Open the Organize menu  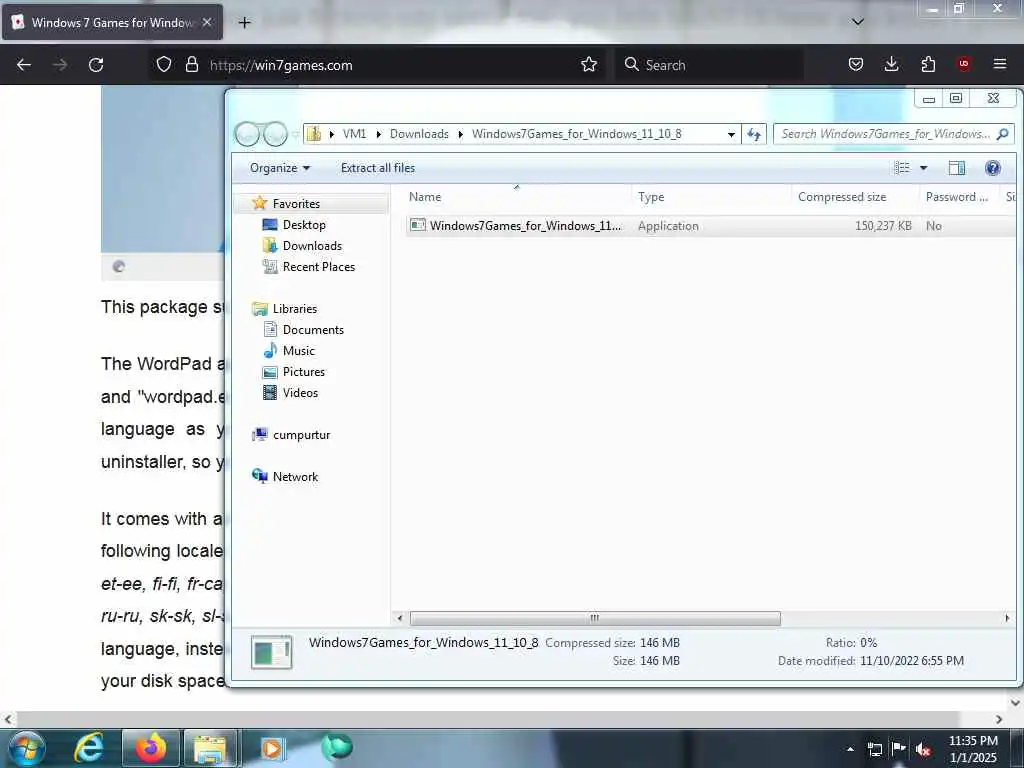point(280,168)
